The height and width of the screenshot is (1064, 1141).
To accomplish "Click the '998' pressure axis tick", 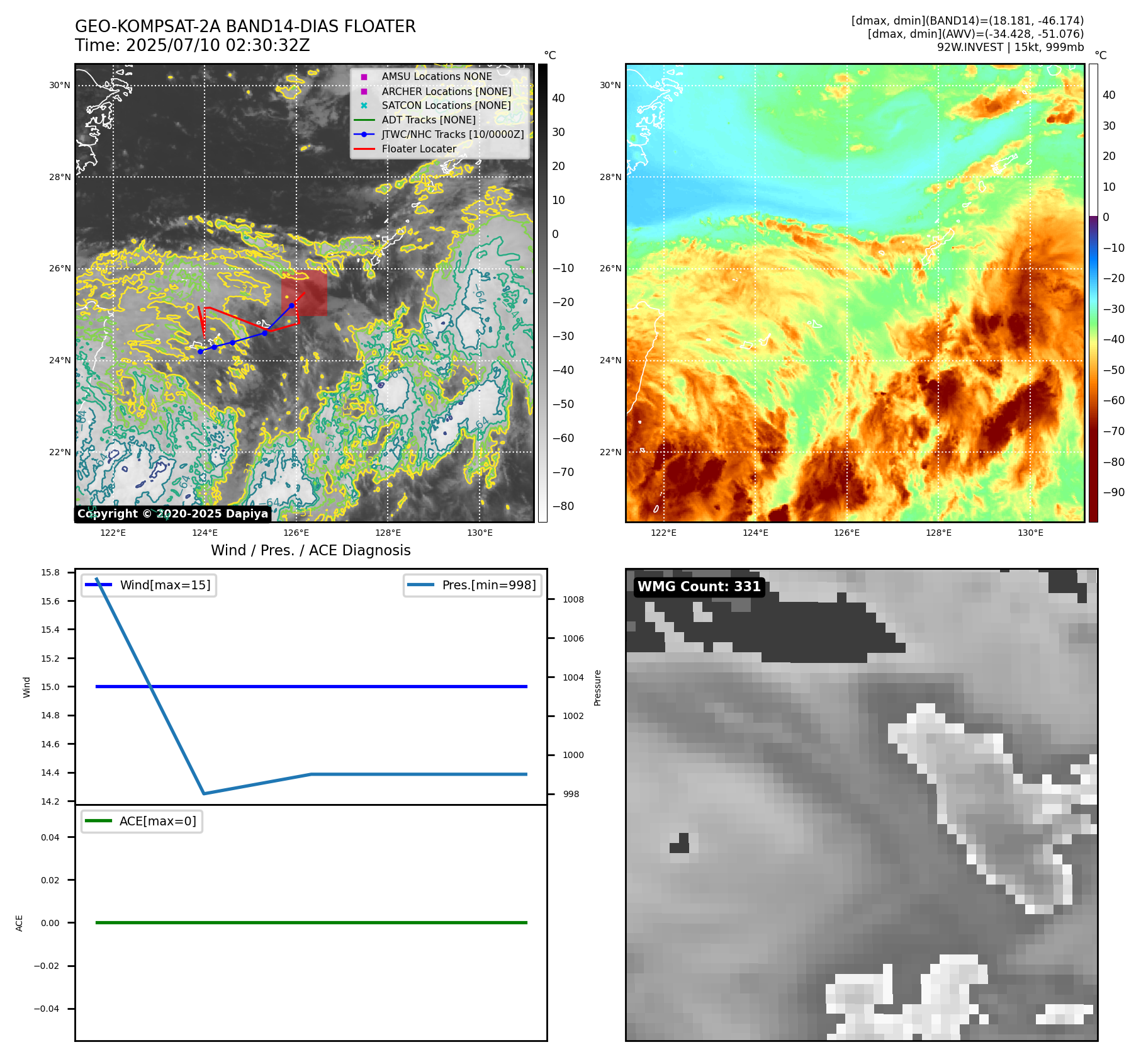I will [571, 794].
